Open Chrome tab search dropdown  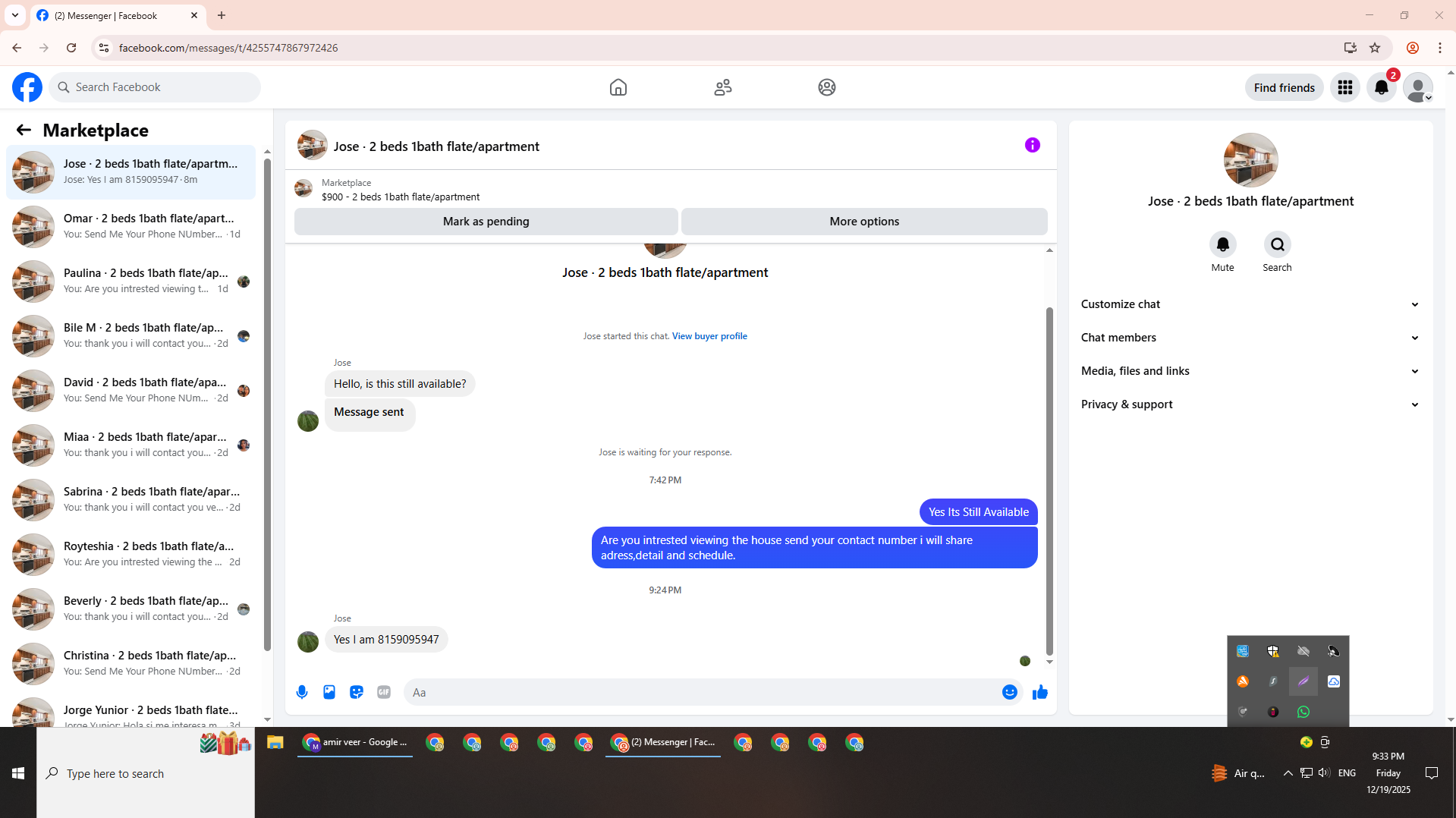(x=15, y=15)
